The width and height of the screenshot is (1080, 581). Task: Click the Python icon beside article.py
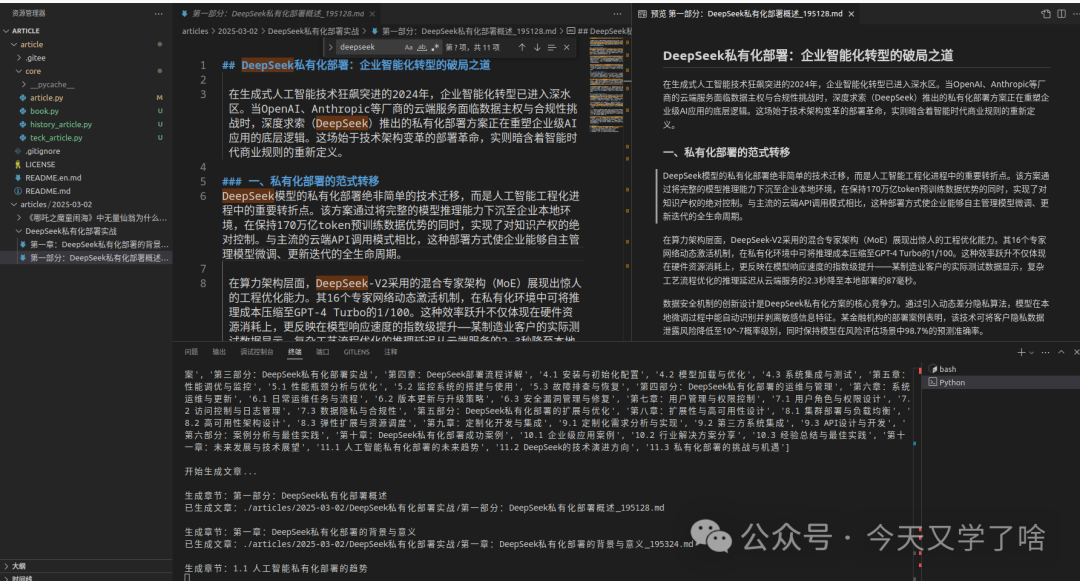pos(23,98)
